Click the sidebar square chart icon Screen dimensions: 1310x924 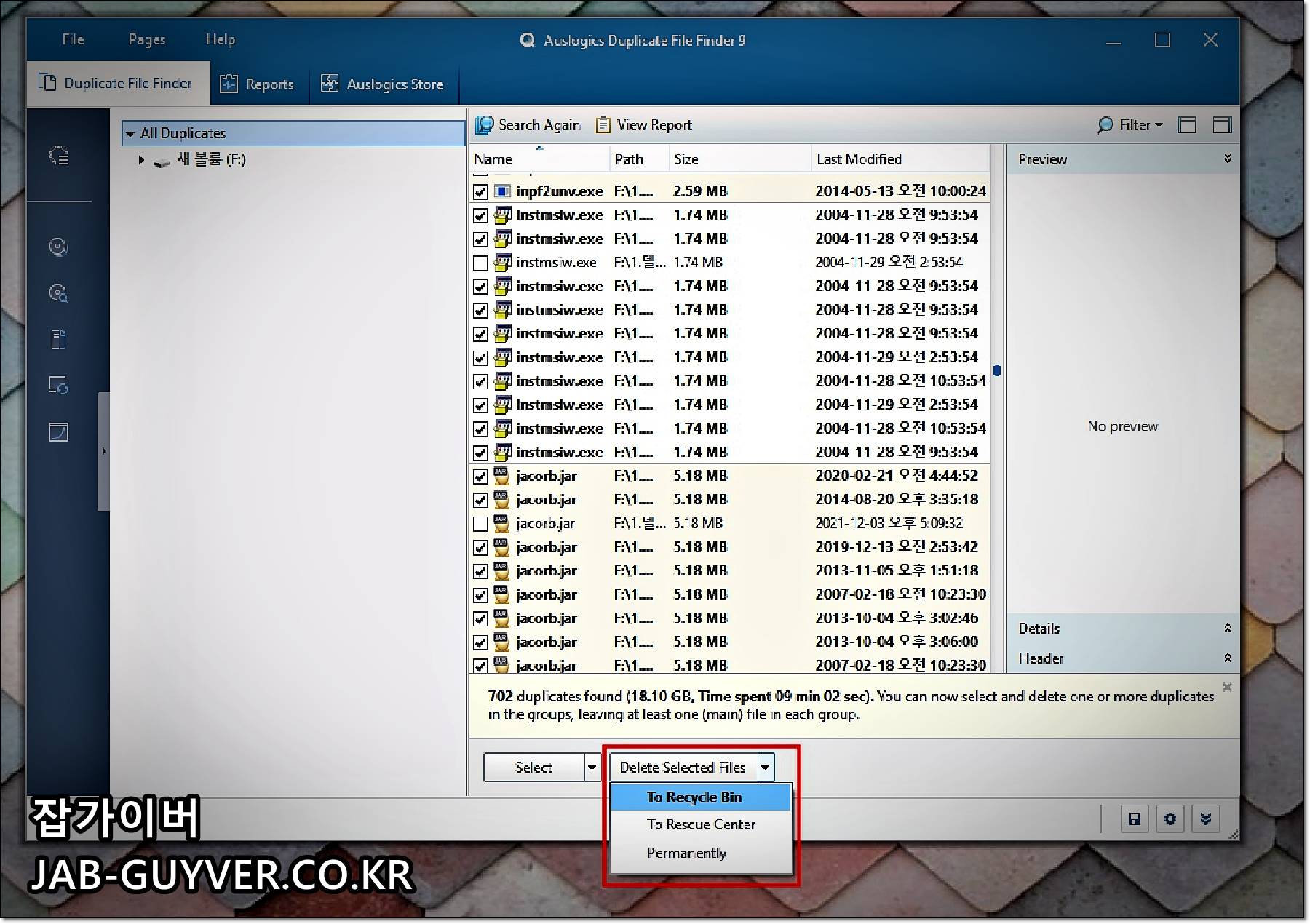(x=59, y=432)
